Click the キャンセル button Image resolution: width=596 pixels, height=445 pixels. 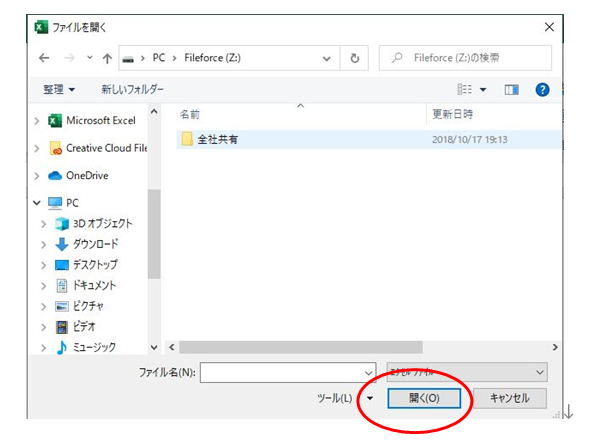pos(510,398)
